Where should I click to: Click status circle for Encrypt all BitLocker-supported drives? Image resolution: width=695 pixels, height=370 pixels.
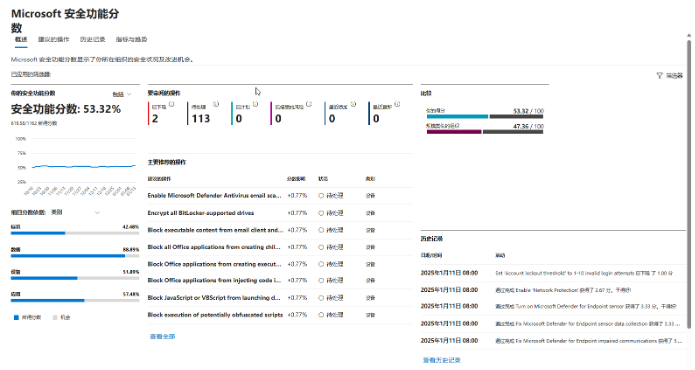coord(321,213)
